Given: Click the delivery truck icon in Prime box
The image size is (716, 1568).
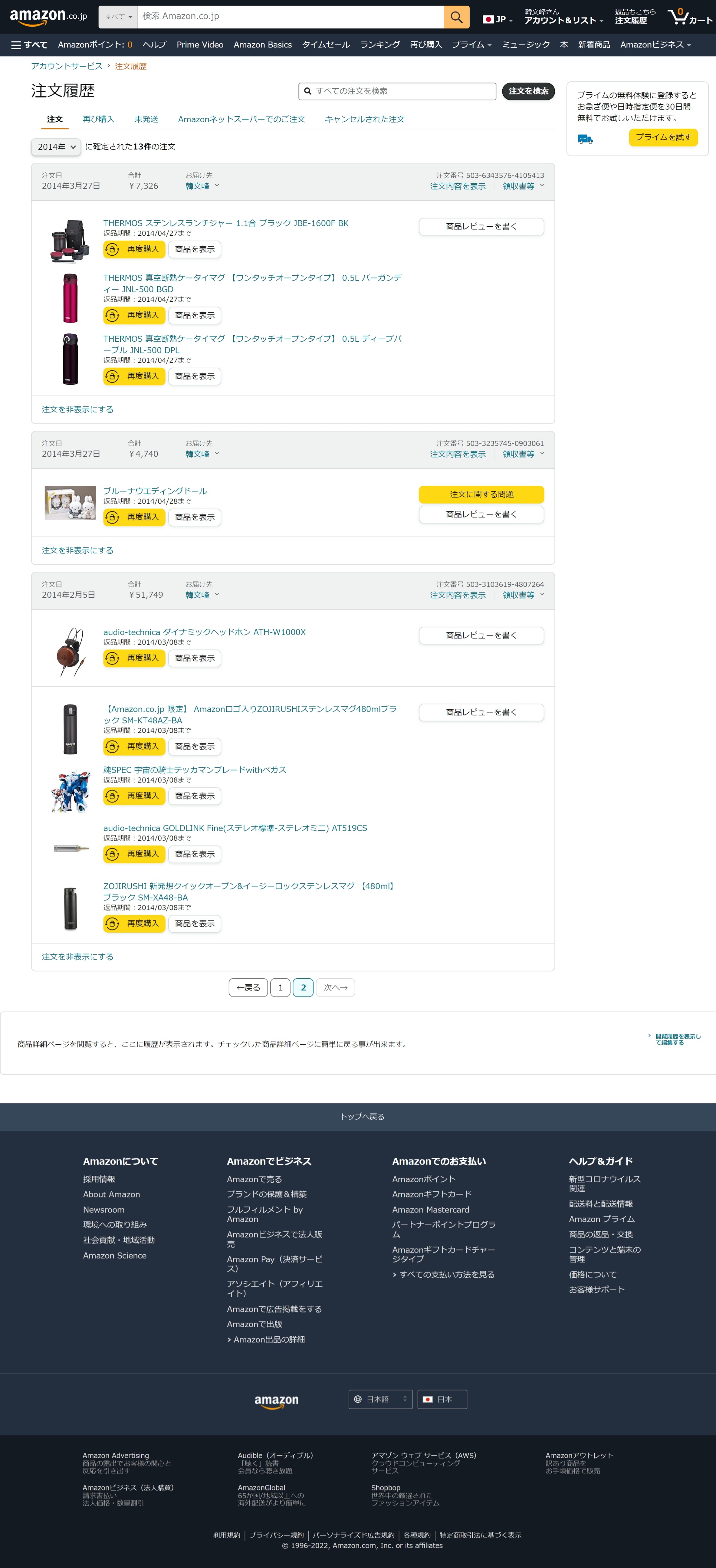Looking at the screenshot, I should pos(585,139).
